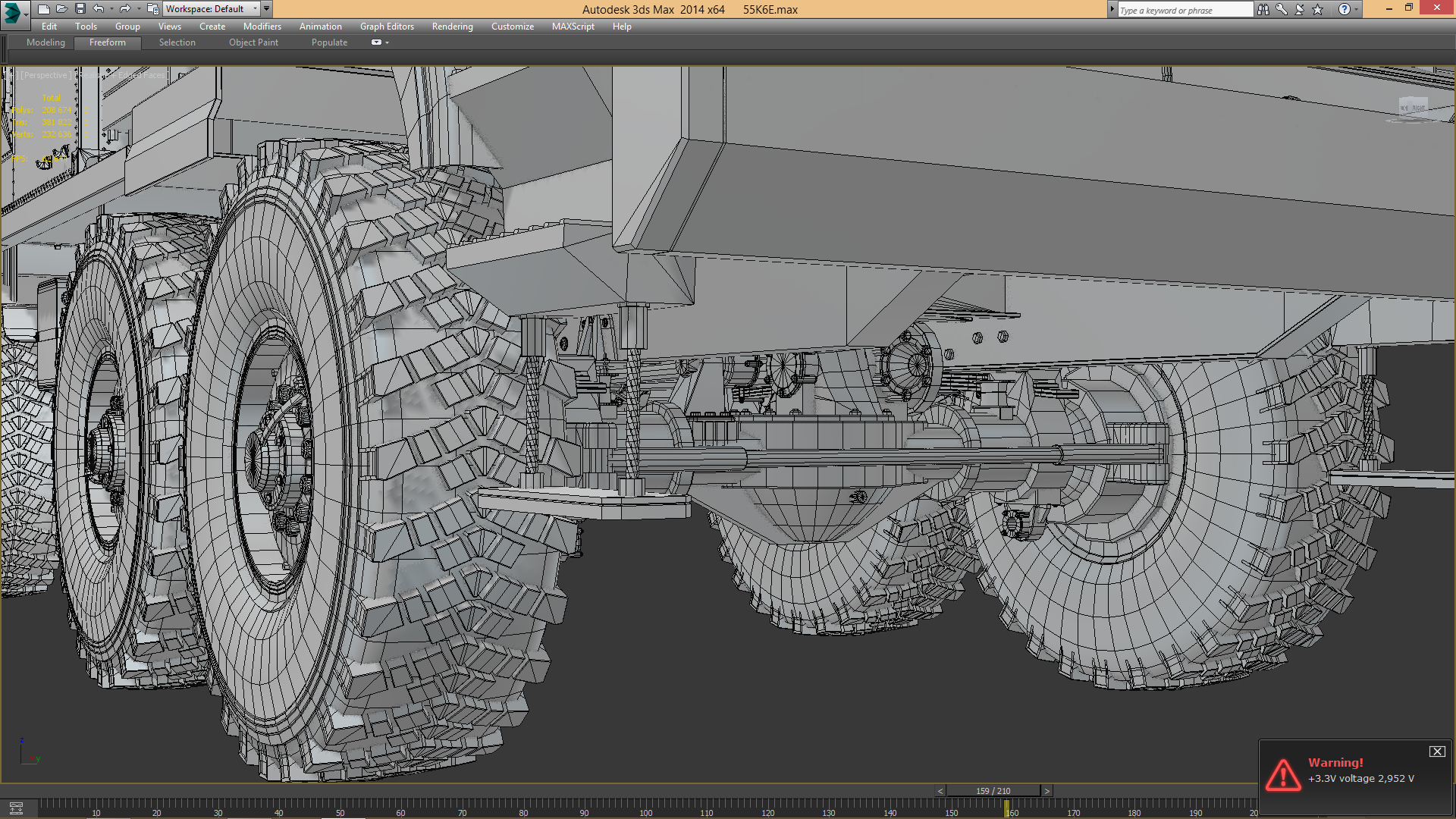This screenshot has width=1456, height=819.
Task: Click the Open File folder icon
Action: [x=61, y=9]
